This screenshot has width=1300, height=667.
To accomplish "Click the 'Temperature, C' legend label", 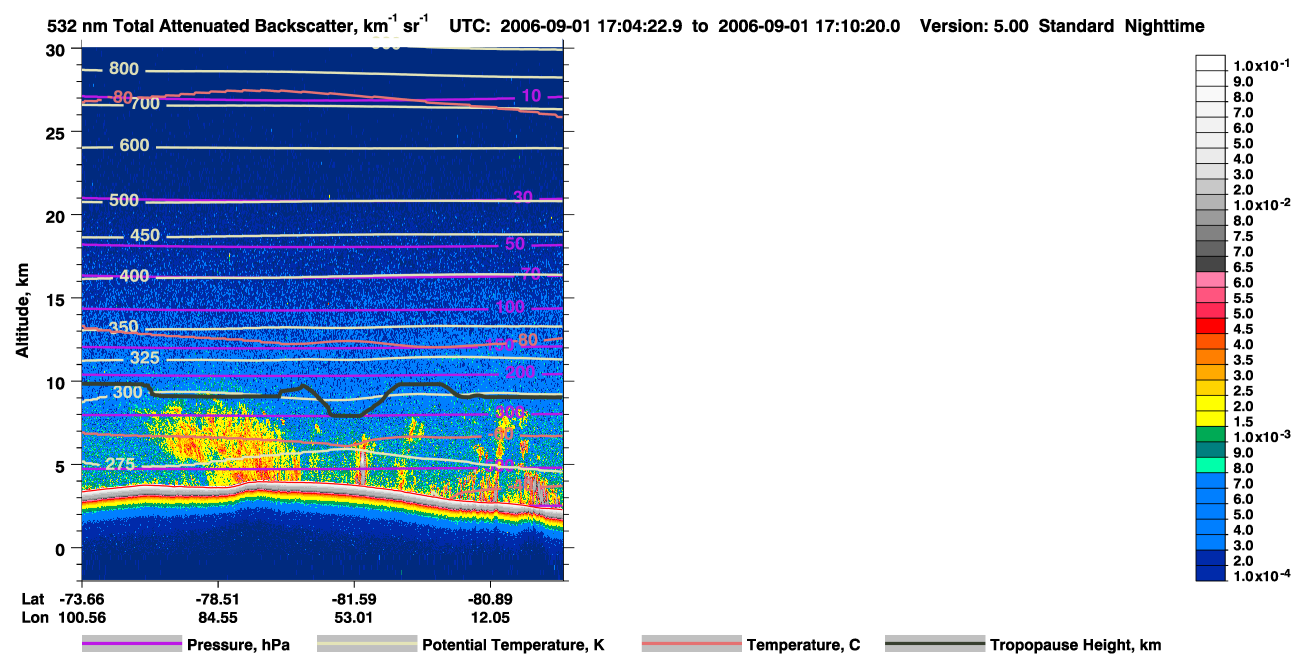I will (x=803, y=645).
